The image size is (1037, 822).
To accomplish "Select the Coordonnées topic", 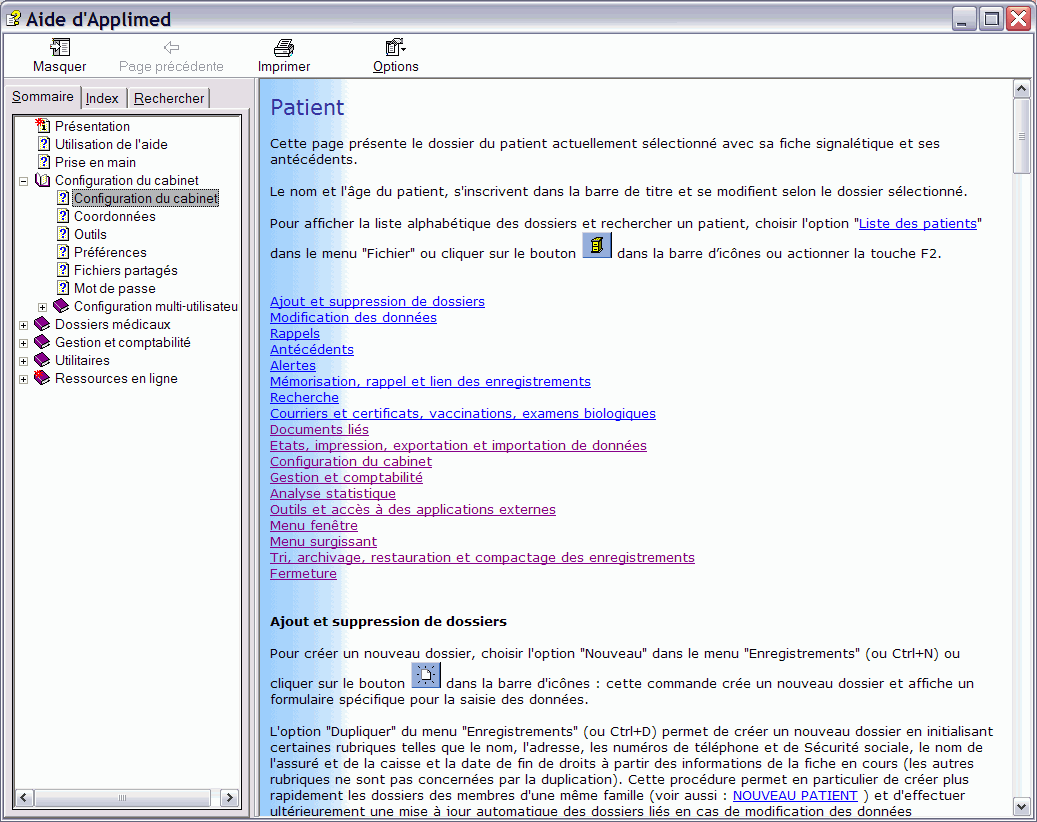I will click(x=114, y=216).
